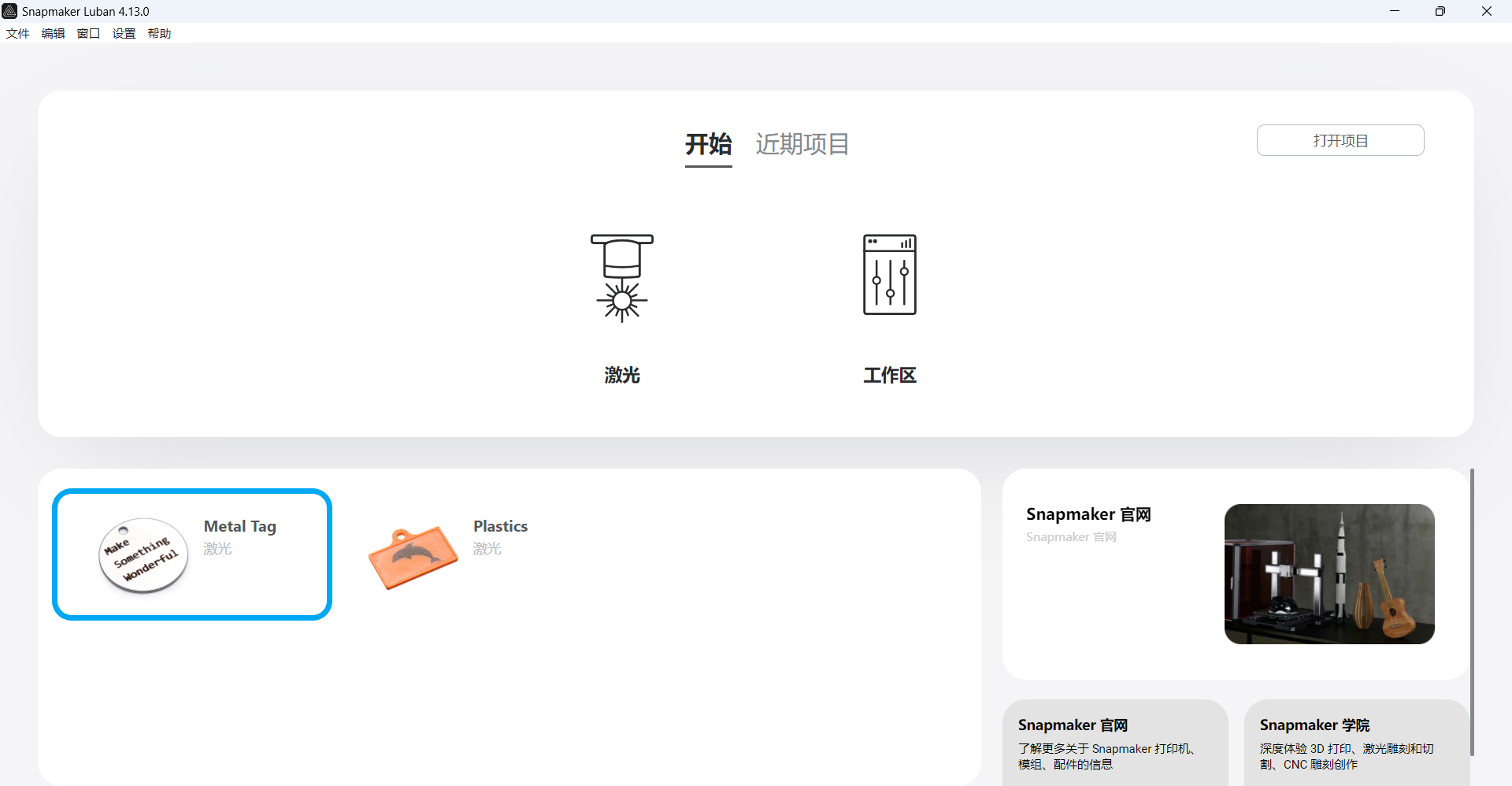Click the Snapmaker Luban app logo
Viewport: 1512px width, 786px height.
pyautogui.click(x=9, y=11)
